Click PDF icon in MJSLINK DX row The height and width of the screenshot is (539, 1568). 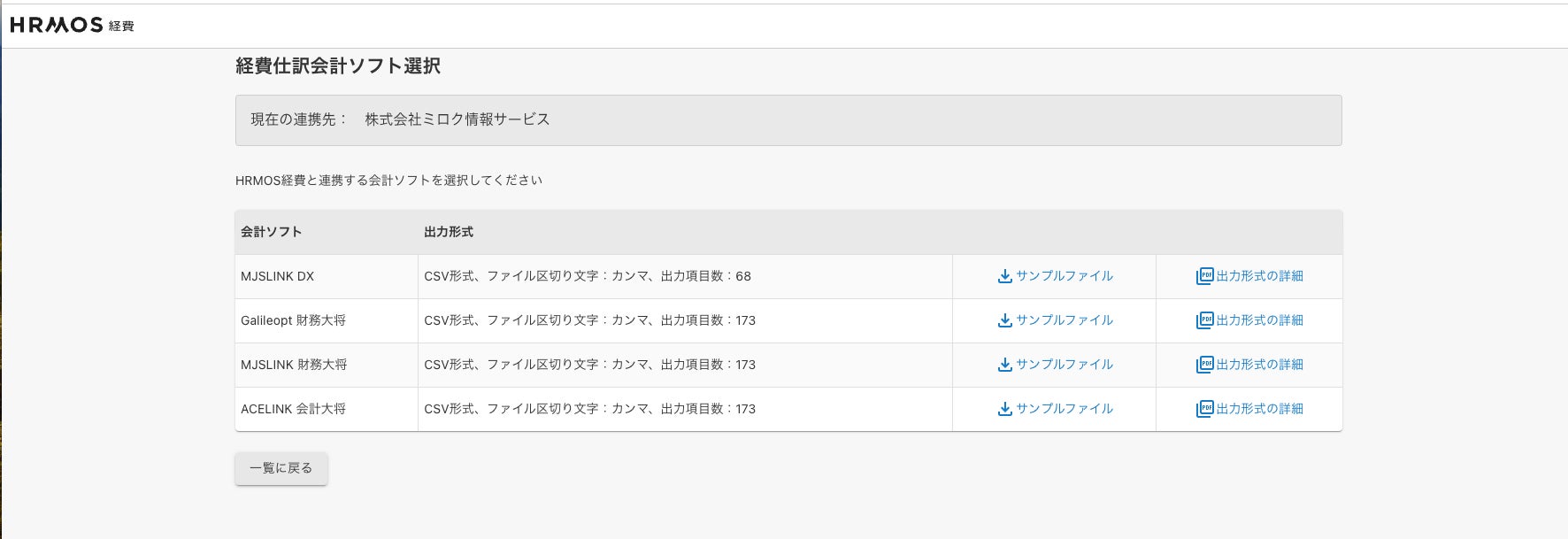tap(1204, 276)
